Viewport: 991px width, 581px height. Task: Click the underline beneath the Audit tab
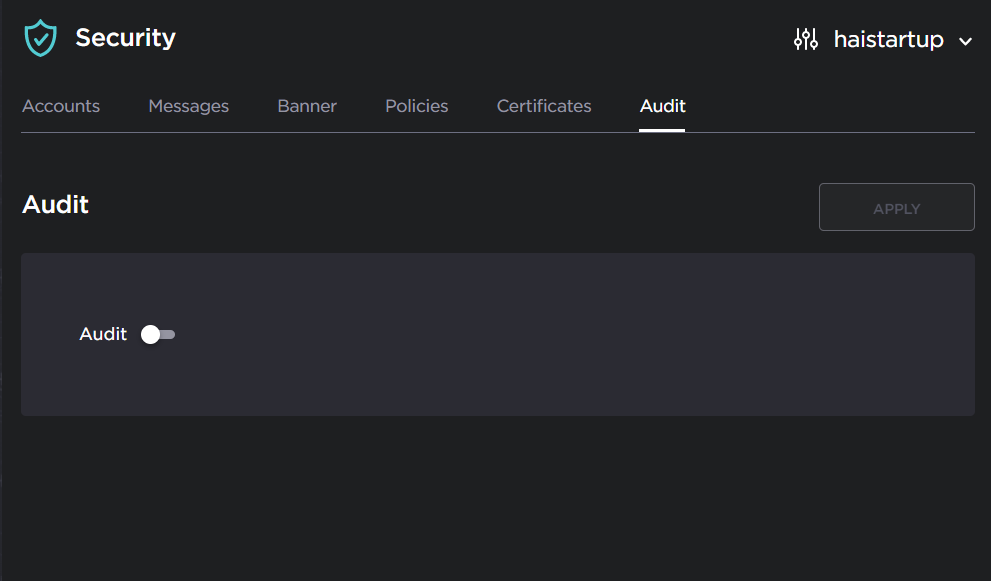click(662, 130)
